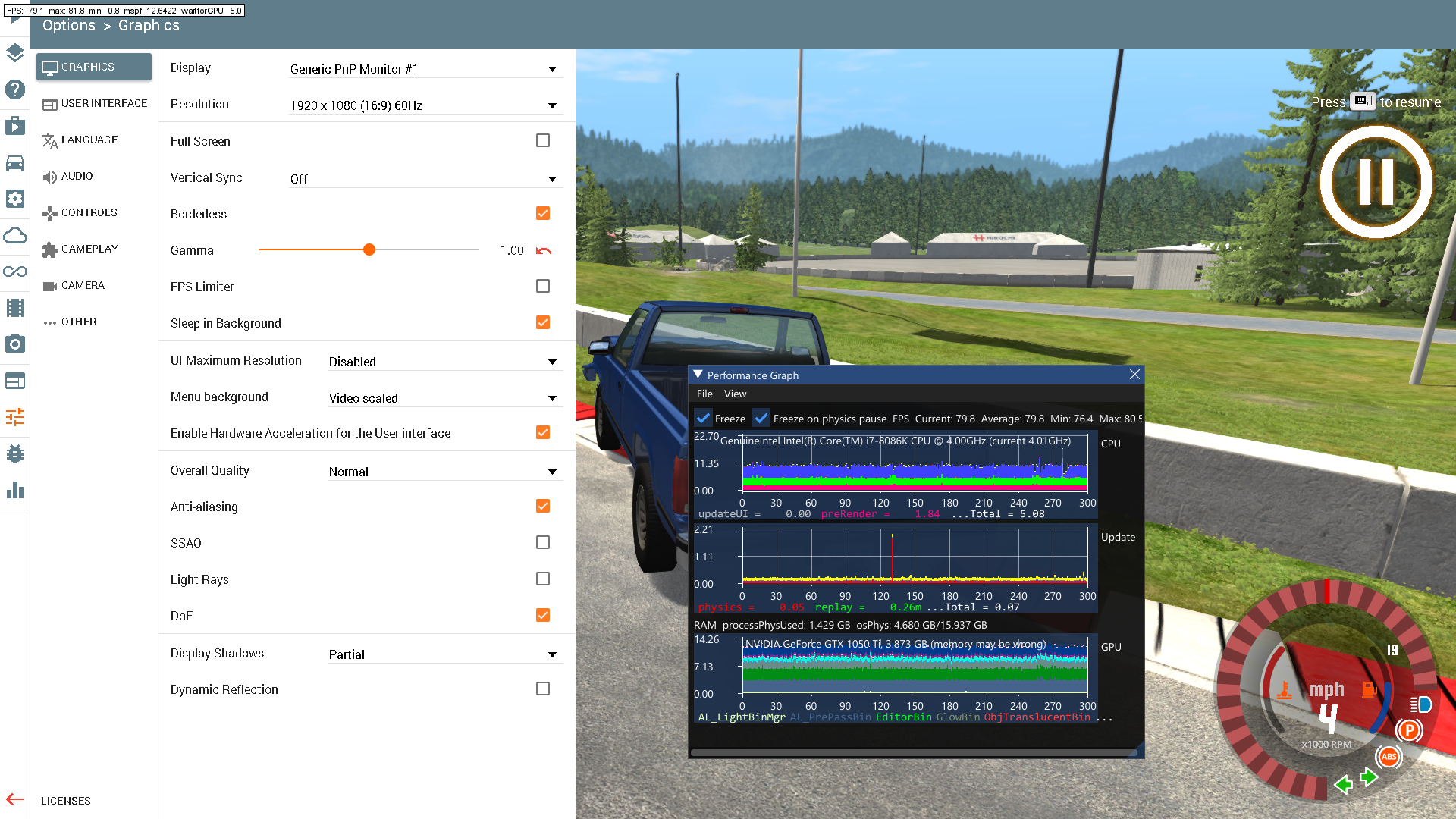Image resolution: width=1456 pixels, height=819 pixels.
Task: Click Options in the breadcrumb header
Action: pos(69,25)
